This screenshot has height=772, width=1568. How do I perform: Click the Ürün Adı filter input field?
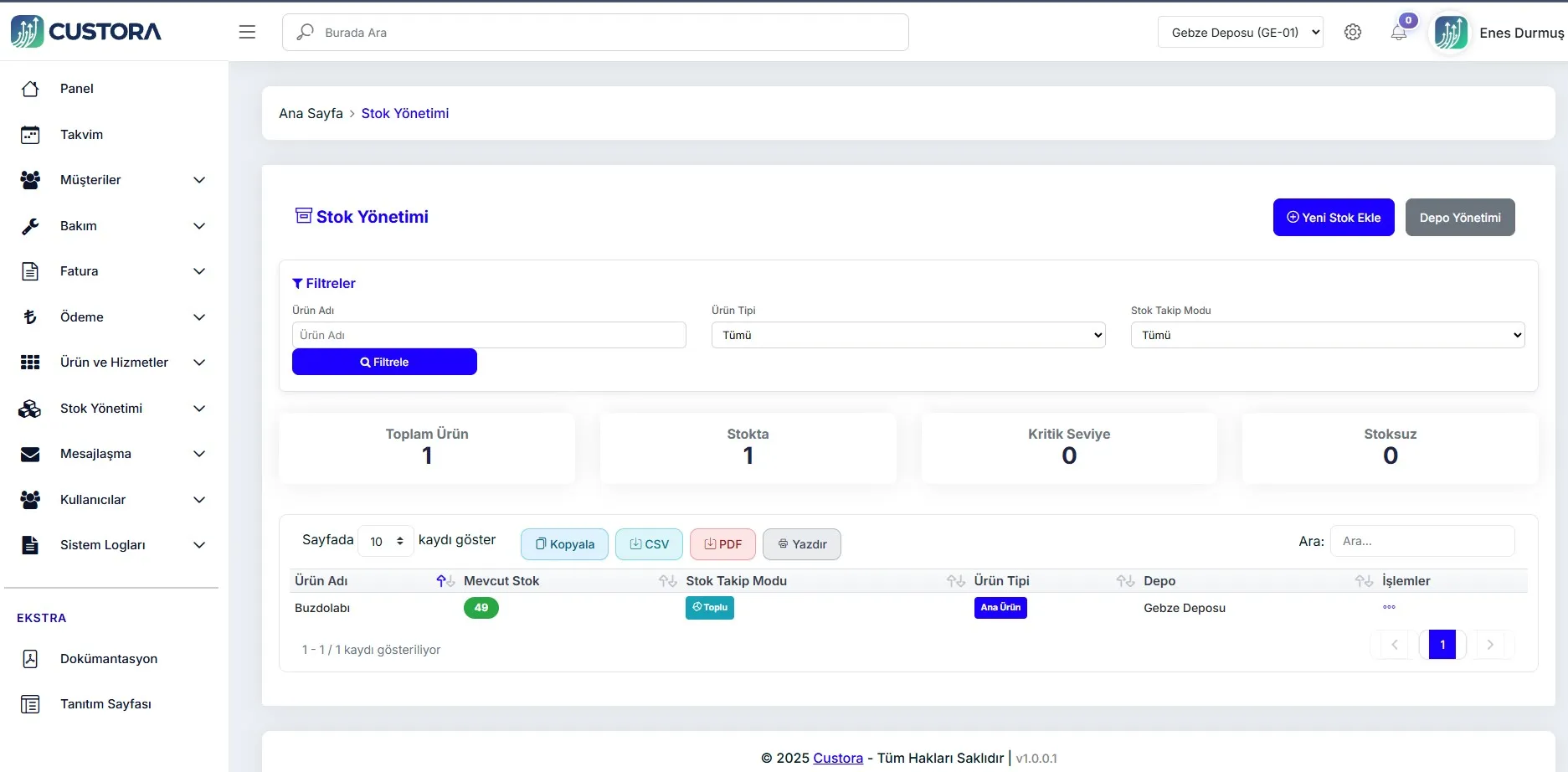(x=489, y=335)
